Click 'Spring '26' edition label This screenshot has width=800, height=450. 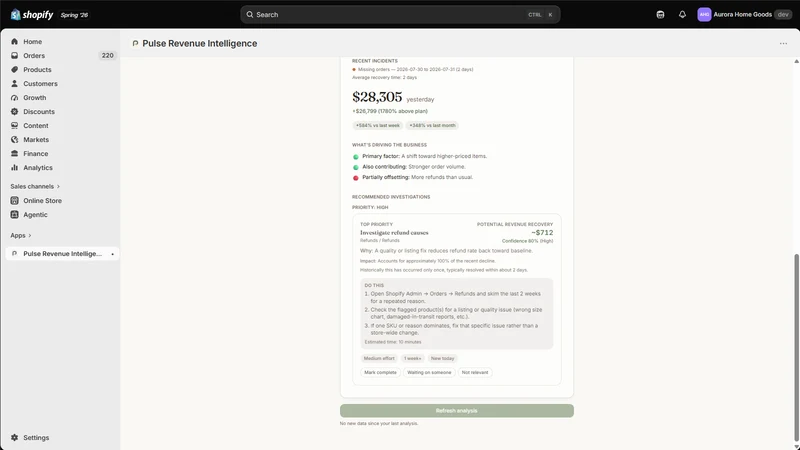coord(74,15)
